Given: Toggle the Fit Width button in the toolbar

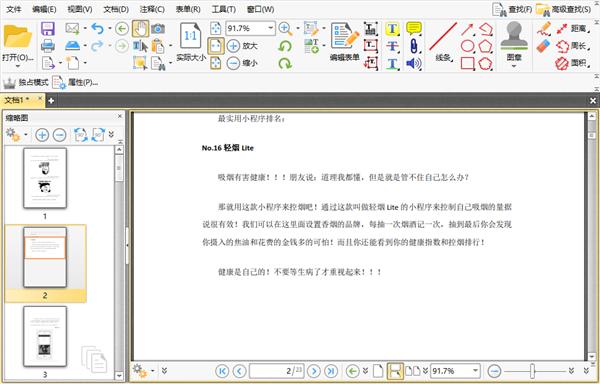Looking at the screenshot, I should point(216,46).
